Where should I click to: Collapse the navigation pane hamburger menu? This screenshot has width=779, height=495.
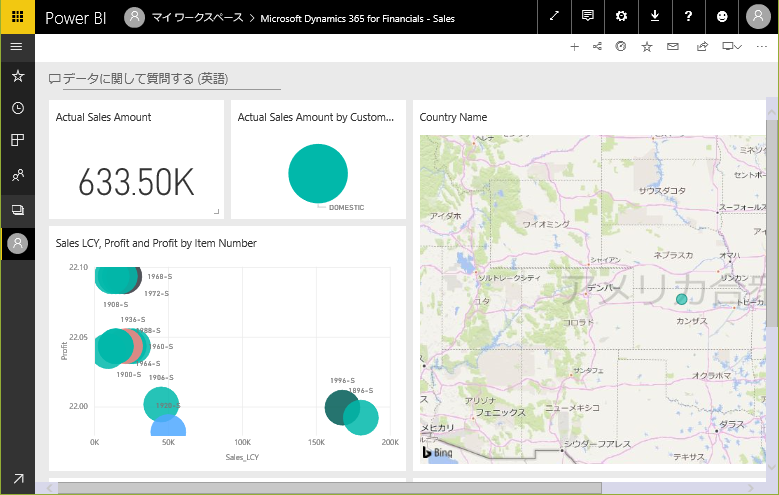pyautogui.click(x=16, y=47)
